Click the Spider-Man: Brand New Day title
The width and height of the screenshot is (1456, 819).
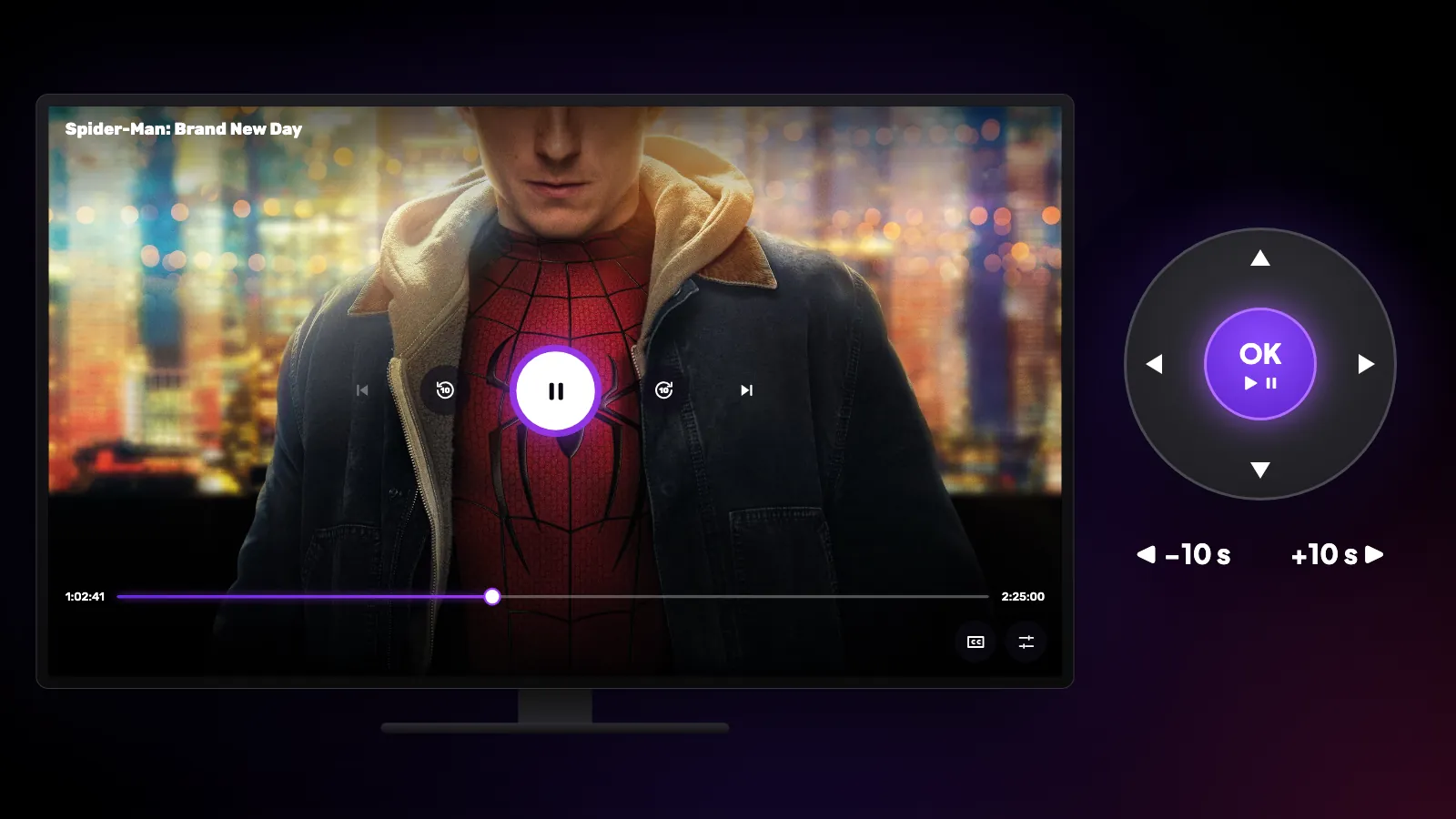(x=184, y=129)
